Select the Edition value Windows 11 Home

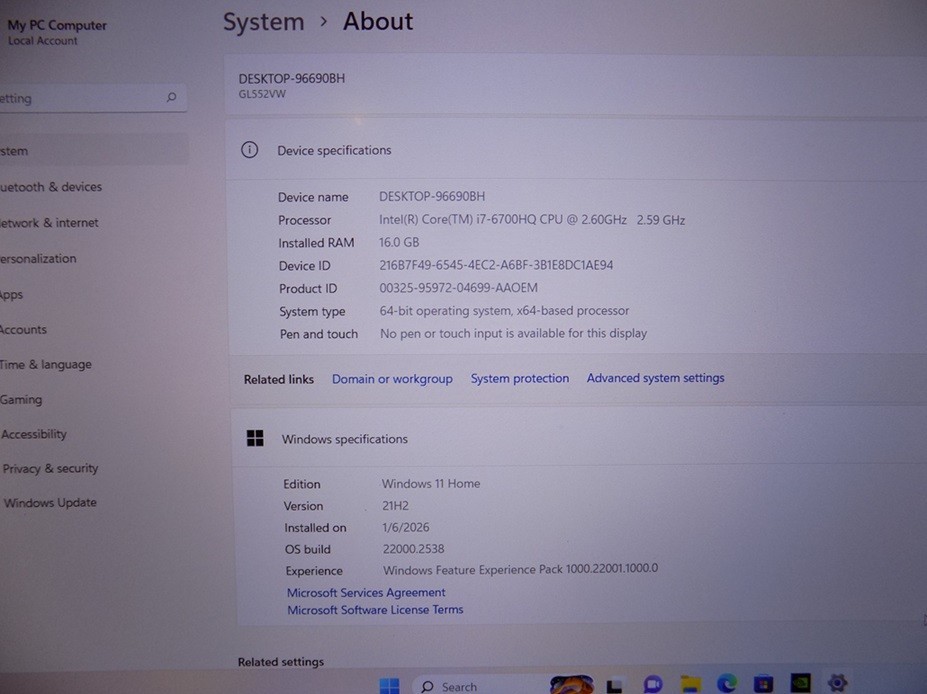(431, 484)
